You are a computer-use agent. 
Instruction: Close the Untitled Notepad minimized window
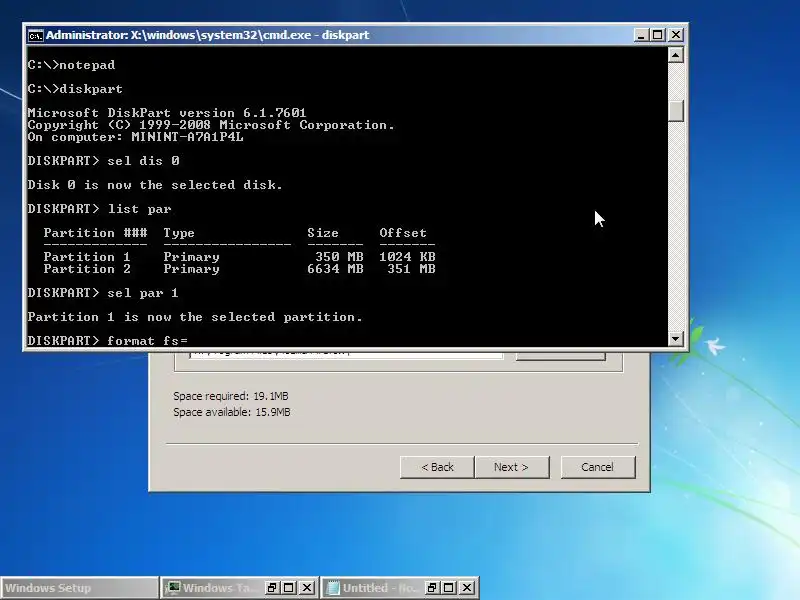466,588
